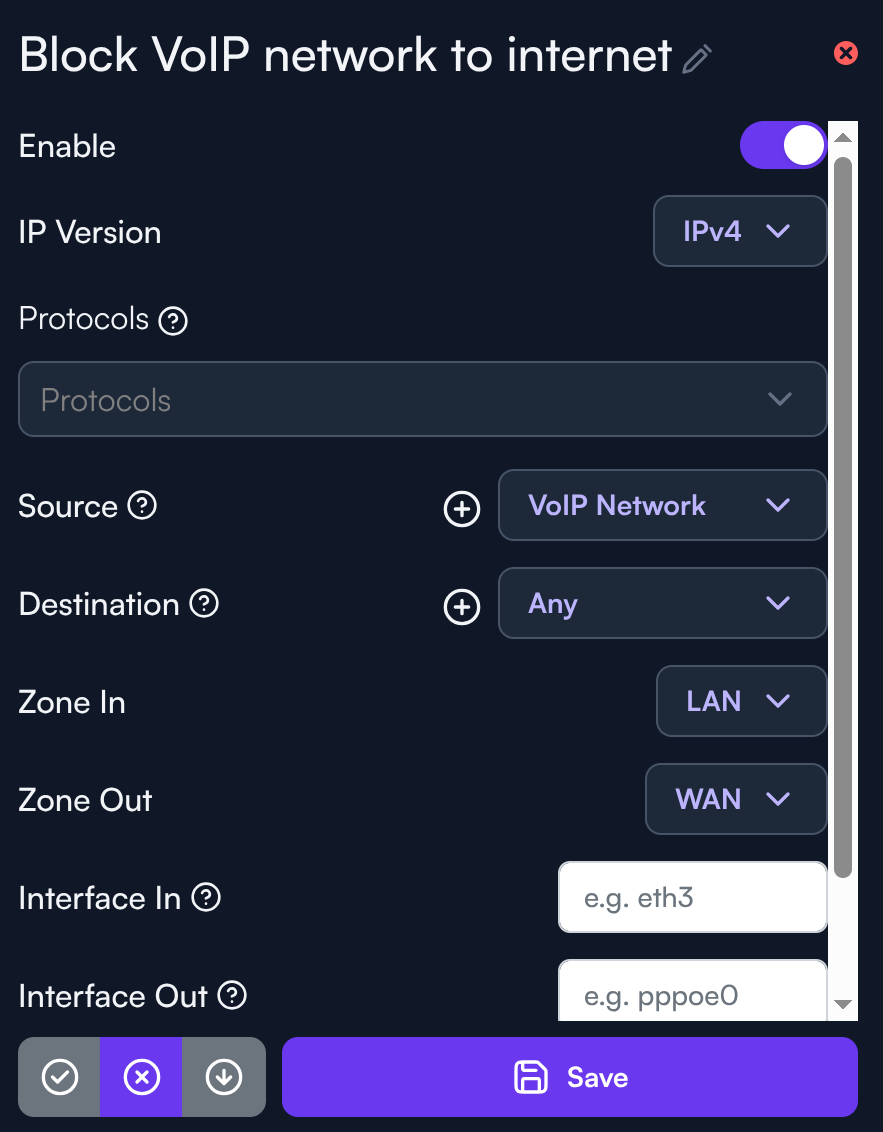Viewport: 883px width, 1132px height.
Task: Disable the rule with the Enable toggle
Action: (782, 146)
